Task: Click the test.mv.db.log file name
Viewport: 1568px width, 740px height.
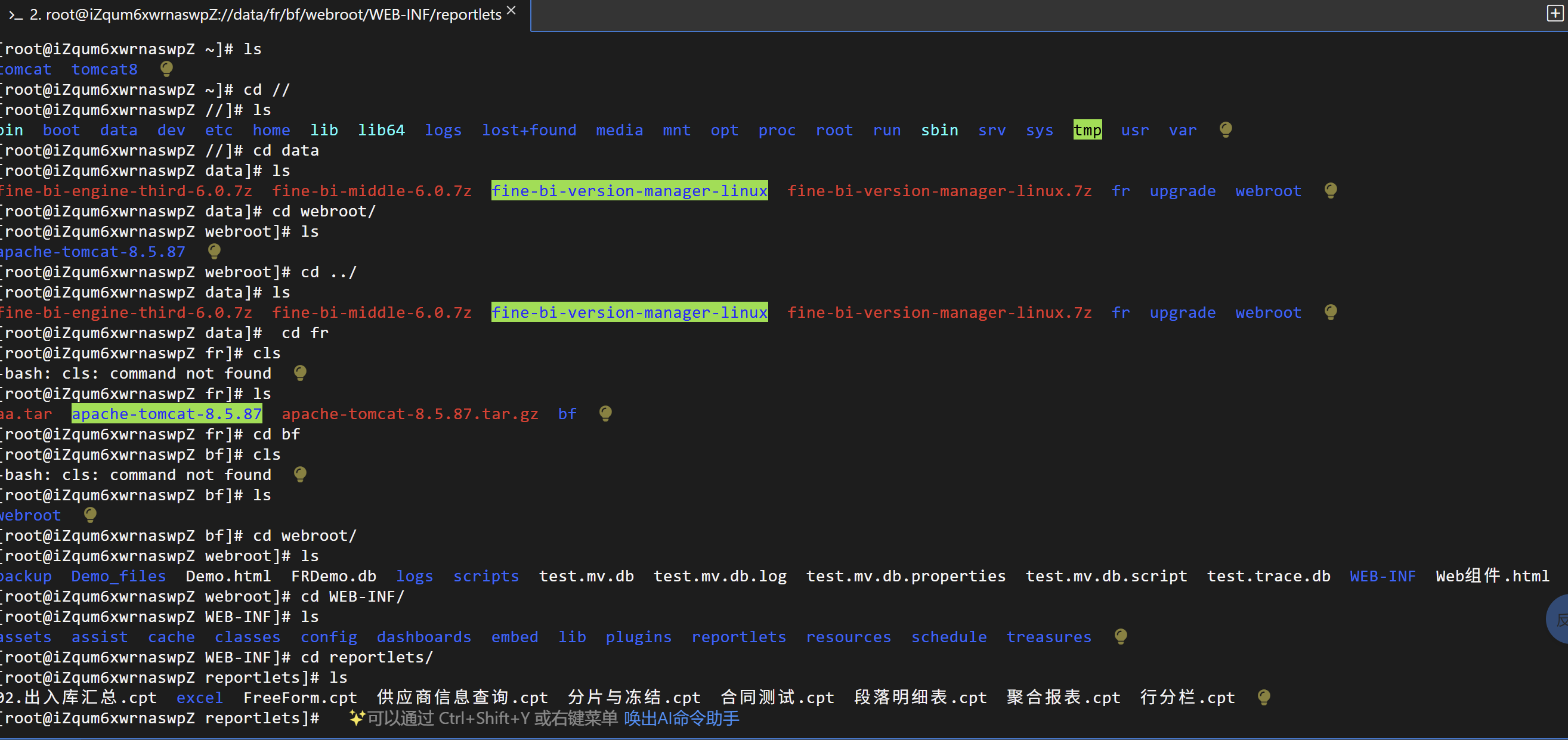Action: (x=720, y=576)
